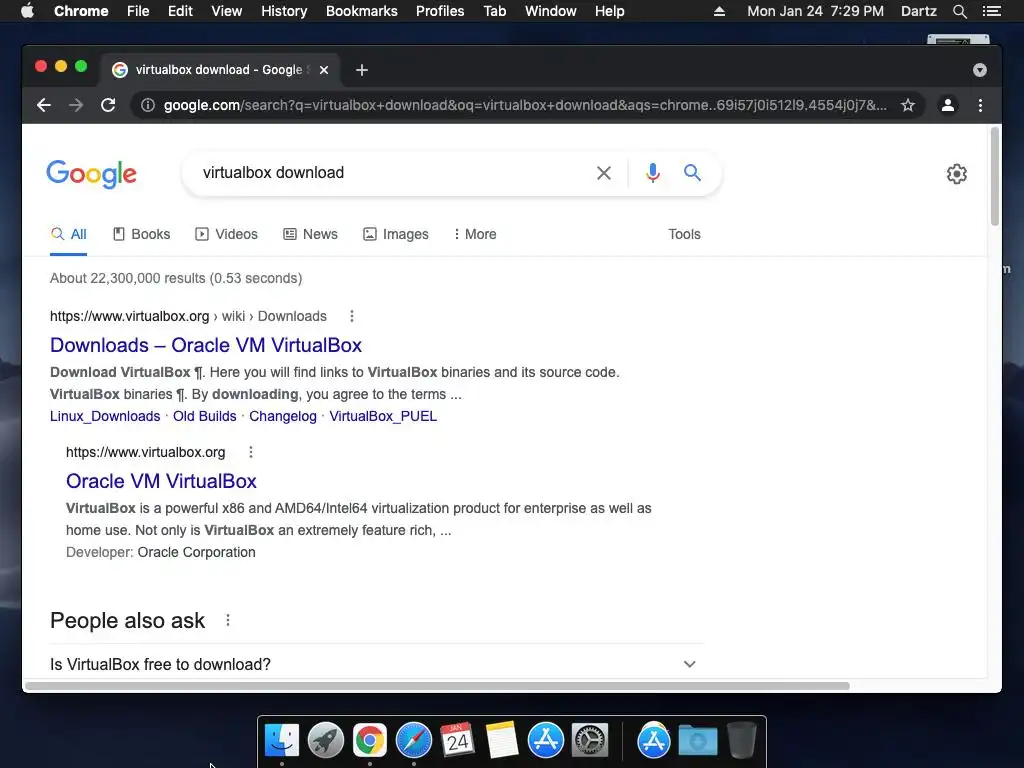The image size is (1024, 768).
Task: Open Notes from the Dock
Action: tap(502, 741)
